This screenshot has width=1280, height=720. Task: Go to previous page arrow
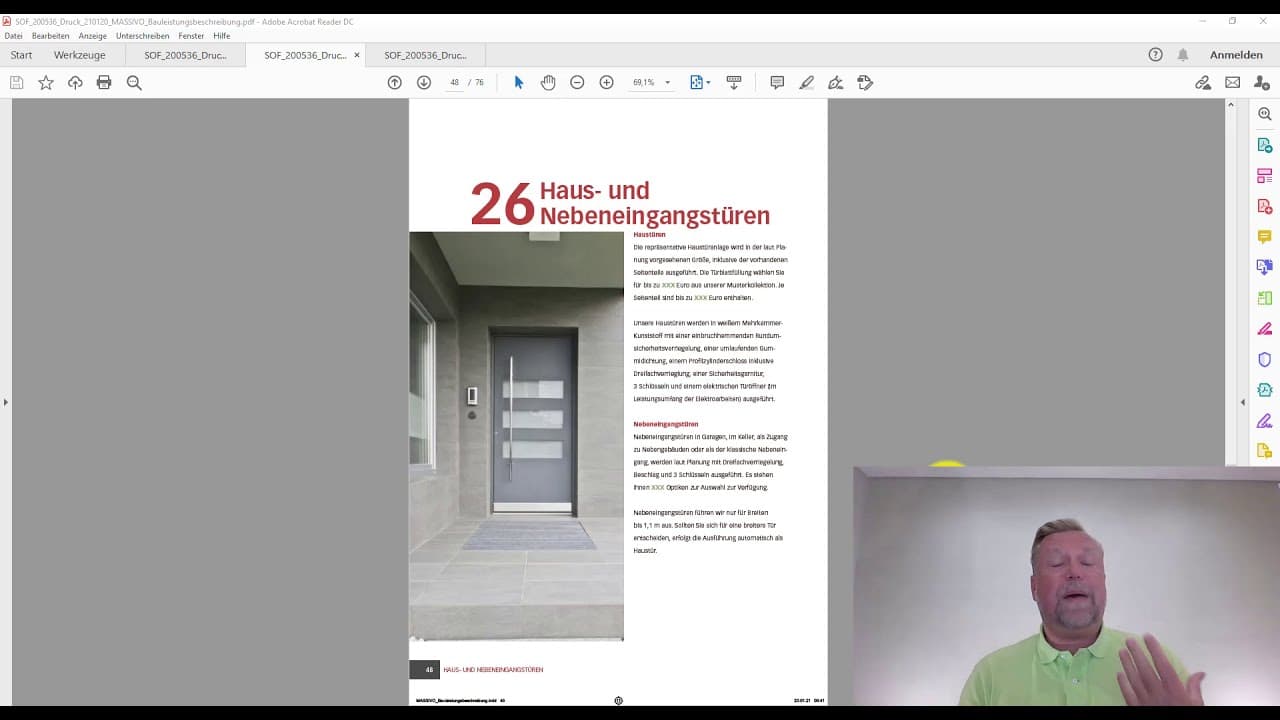pos(395,83)
